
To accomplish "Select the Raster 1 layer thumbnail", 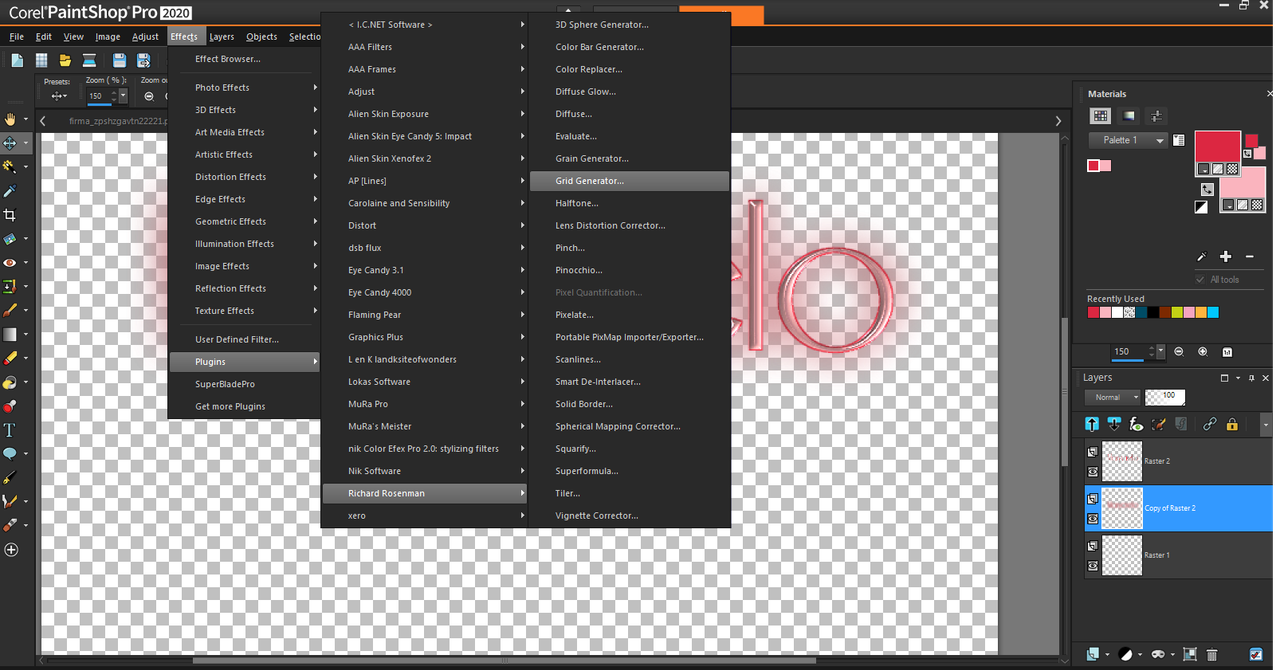I will 1122,555.
